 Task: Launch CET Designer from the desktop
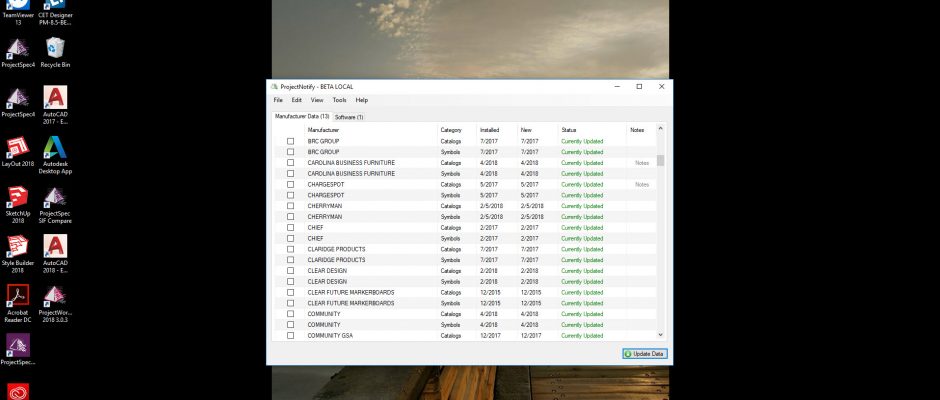coord(55,13)
